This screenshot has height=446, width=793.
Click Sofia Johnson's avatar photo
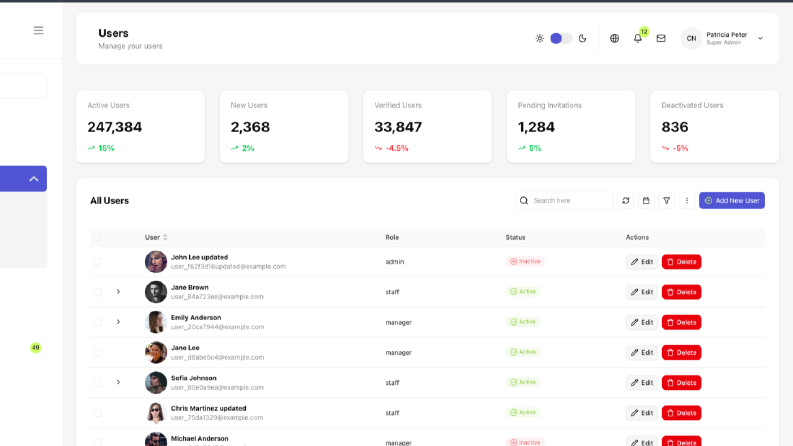[x=156, y=383]
